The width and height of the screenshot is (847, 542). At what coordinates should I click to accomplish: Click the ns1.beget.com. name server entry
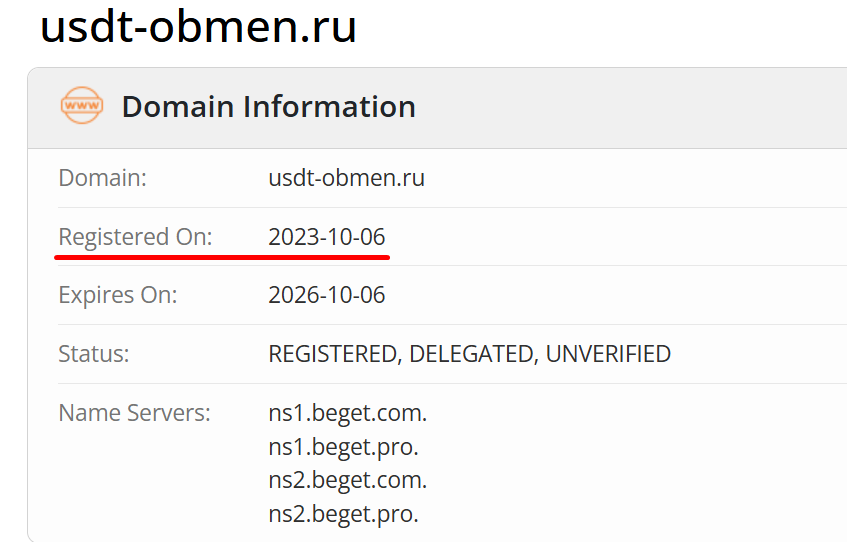(347, 412)
